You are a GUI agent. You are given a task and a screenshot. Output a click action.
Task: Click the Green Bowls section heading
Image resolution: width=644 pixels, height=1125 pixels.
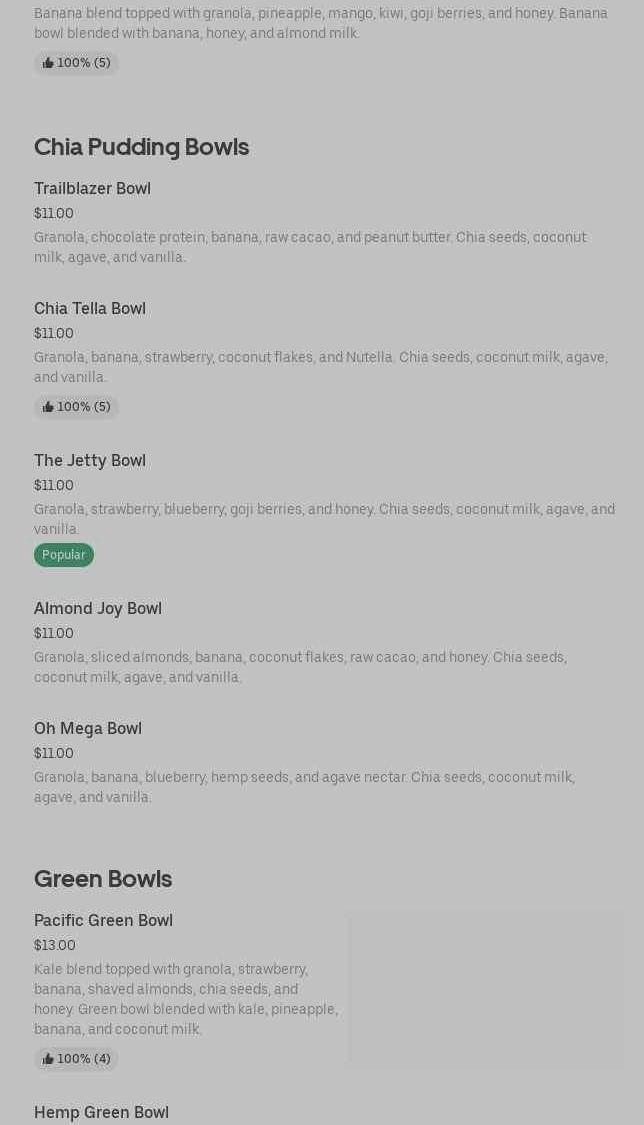click(x=103, y=878)
